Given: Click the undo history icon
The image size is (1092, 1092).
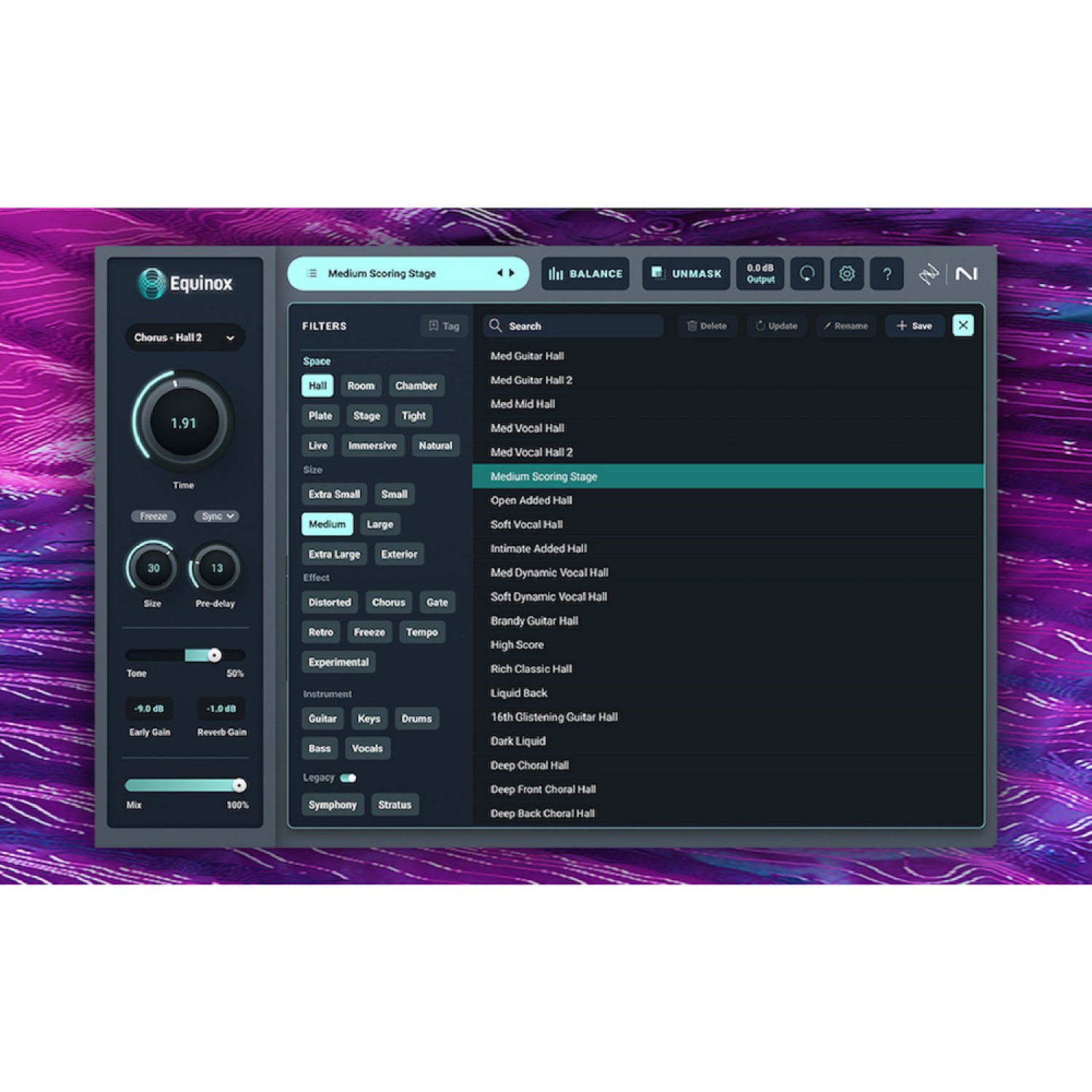Looking at the screenshot, I should [x=807, y=274].
